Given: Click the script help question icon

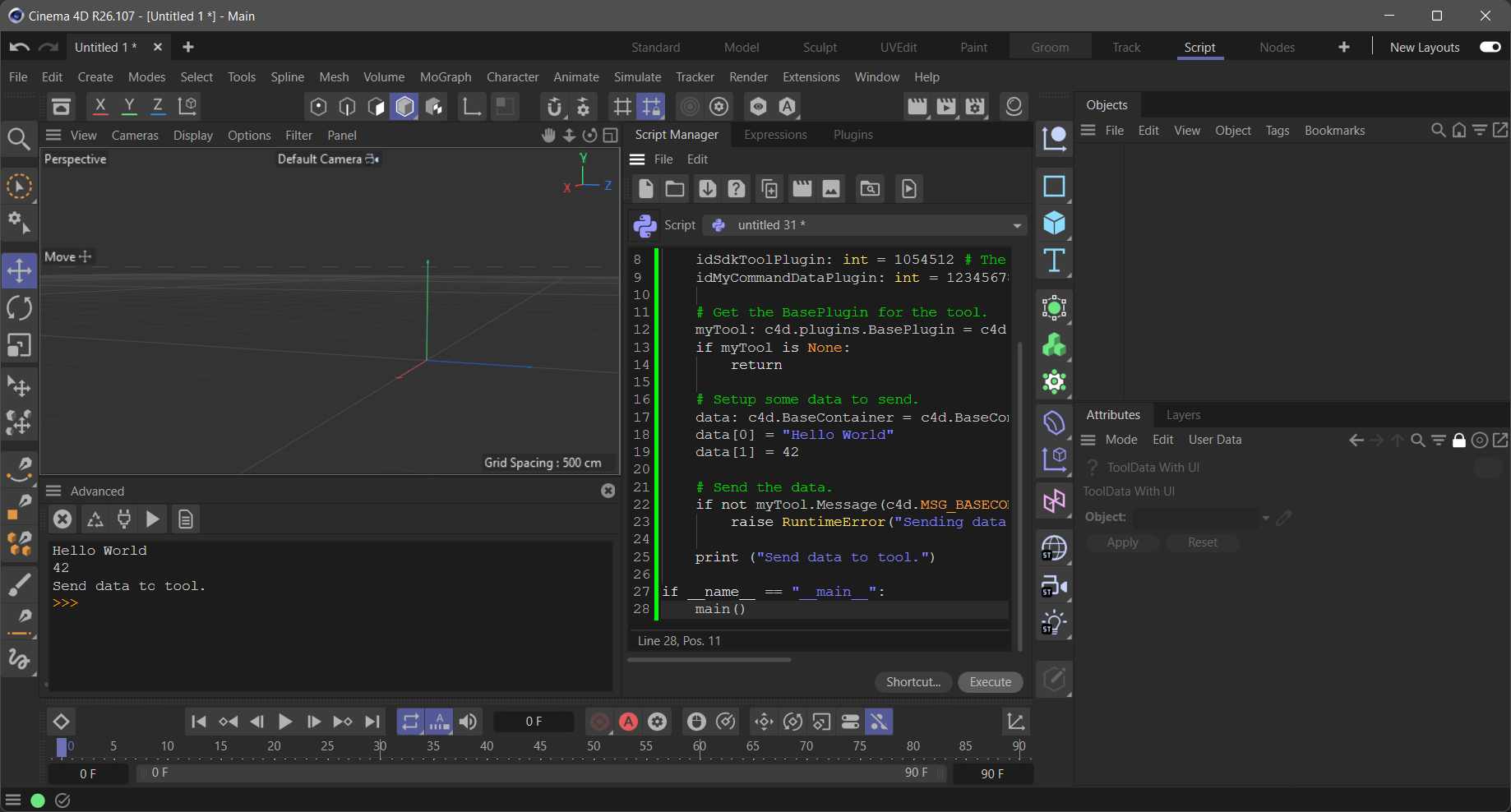Looking at the screenshot, I should tap(737, 189).
